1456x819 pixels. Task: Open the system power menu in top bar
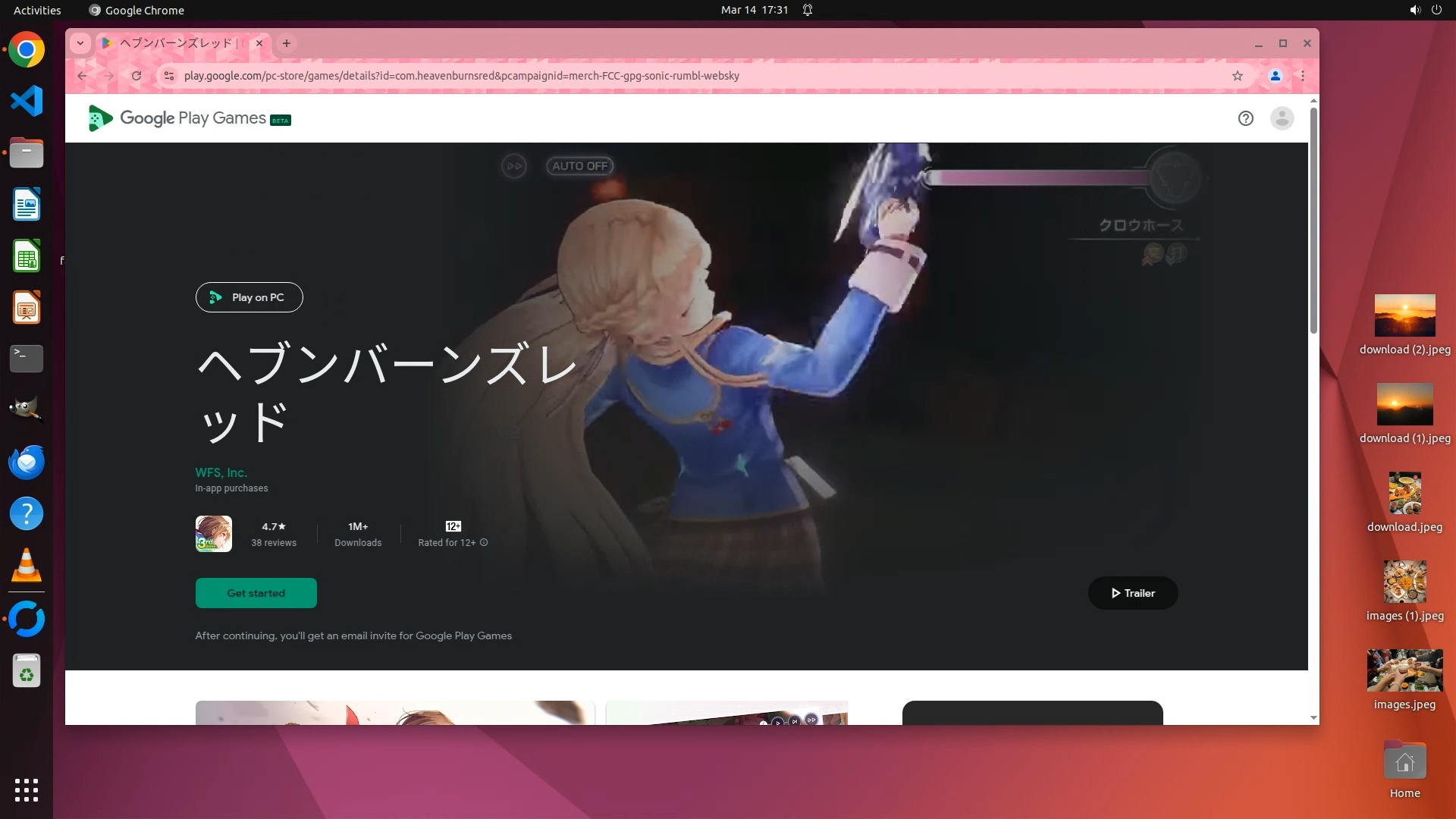point(1436,10)
